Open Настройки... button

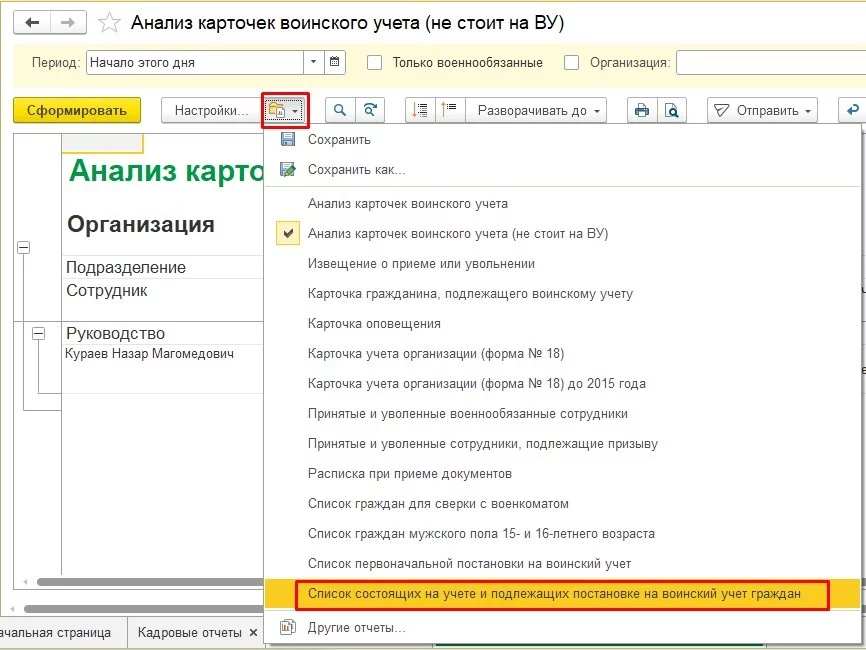click(x=212, y=110)
